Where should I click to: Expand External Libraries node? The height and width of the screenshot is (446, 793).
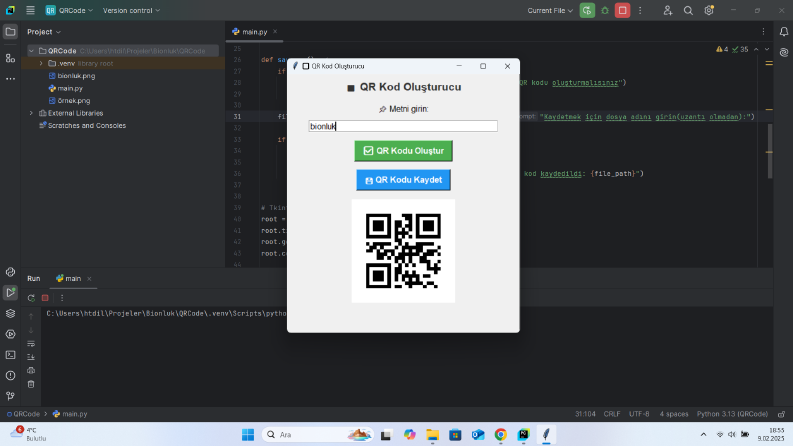pos(31,113)
